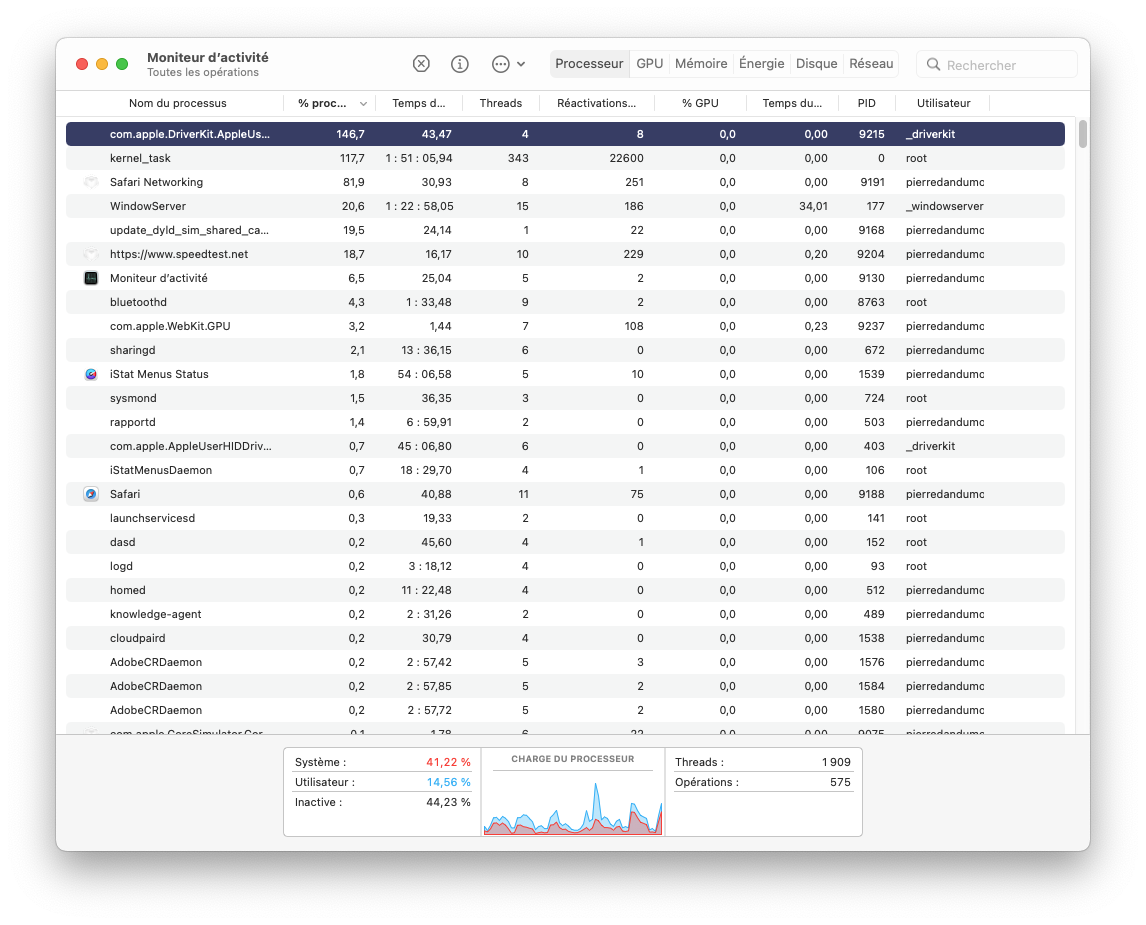Open the process info inspector icon

click(460, 64)
